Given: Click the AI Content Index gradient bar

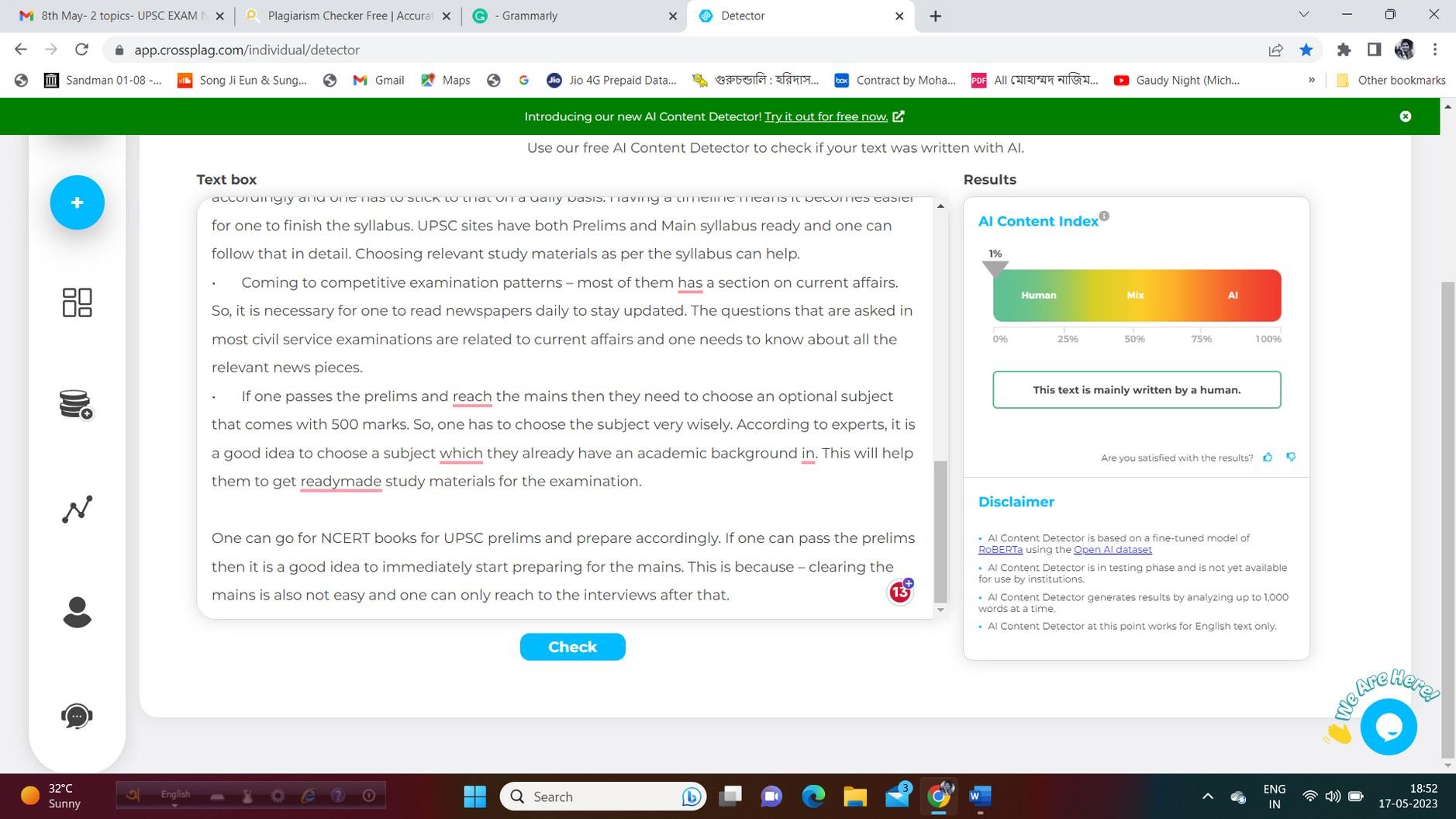Looking at the screenshot, I should 1137,295.
